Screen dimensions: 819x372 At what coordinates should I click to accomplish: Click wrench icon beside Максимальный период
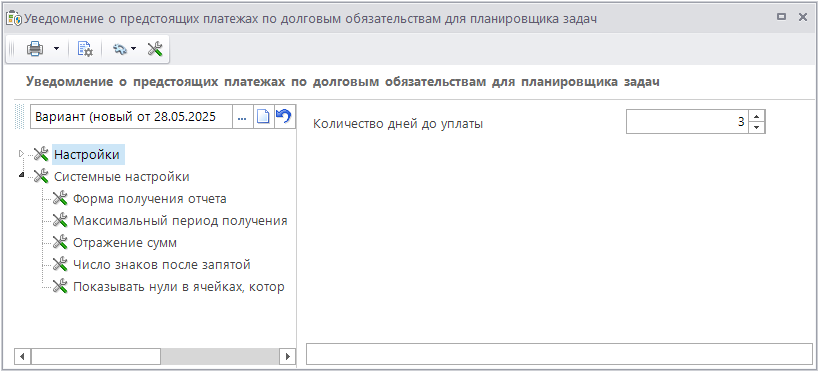pyautogui.click(x=61, y=220)
